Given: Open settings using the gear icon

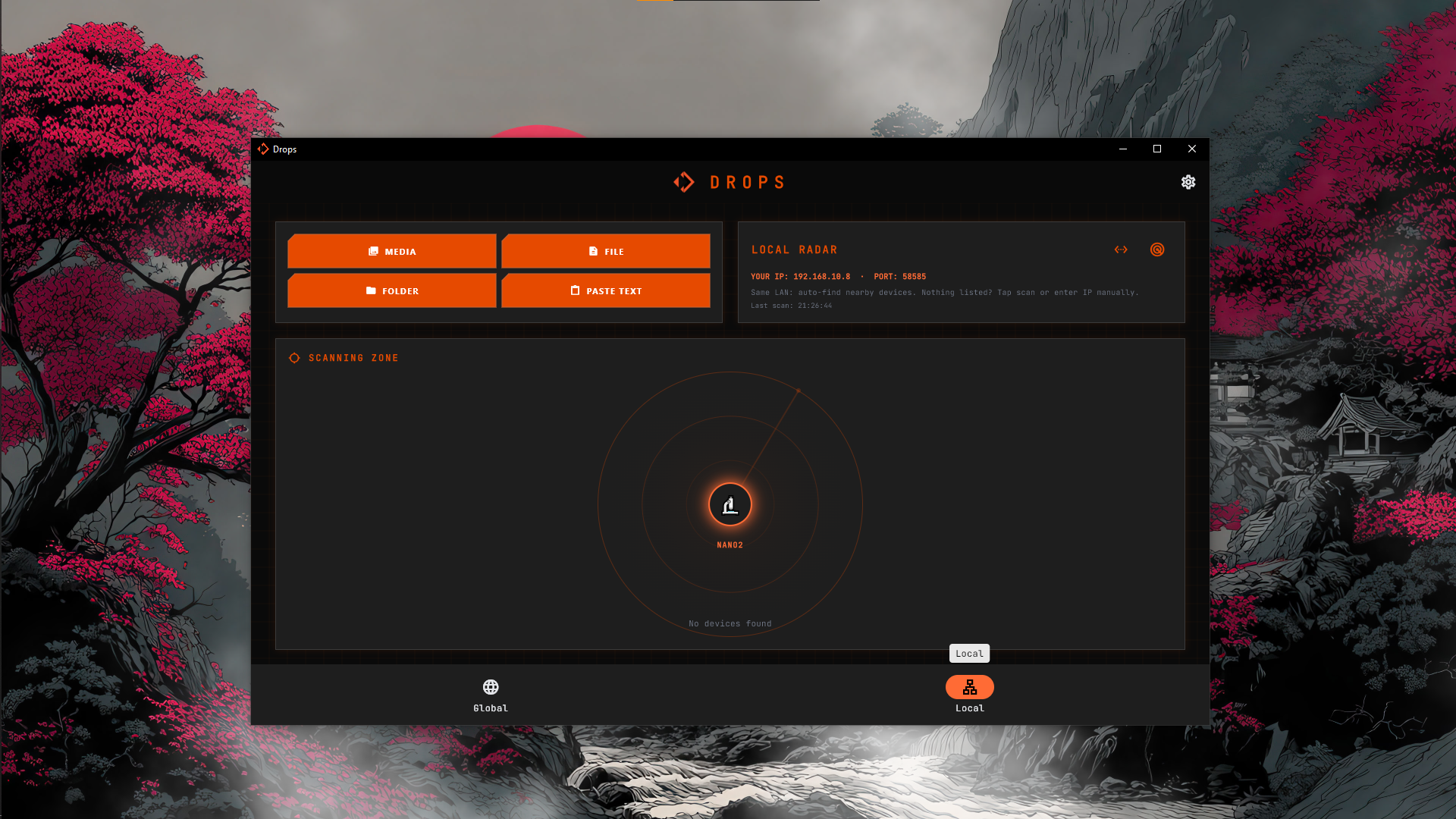Looking at the screenshot, I should point(1188,182).
